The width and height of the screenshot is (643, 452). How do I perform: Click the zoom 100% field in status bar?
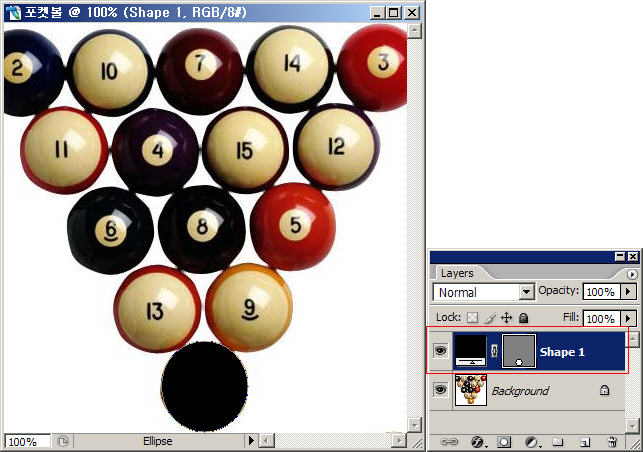coord(26,441)
